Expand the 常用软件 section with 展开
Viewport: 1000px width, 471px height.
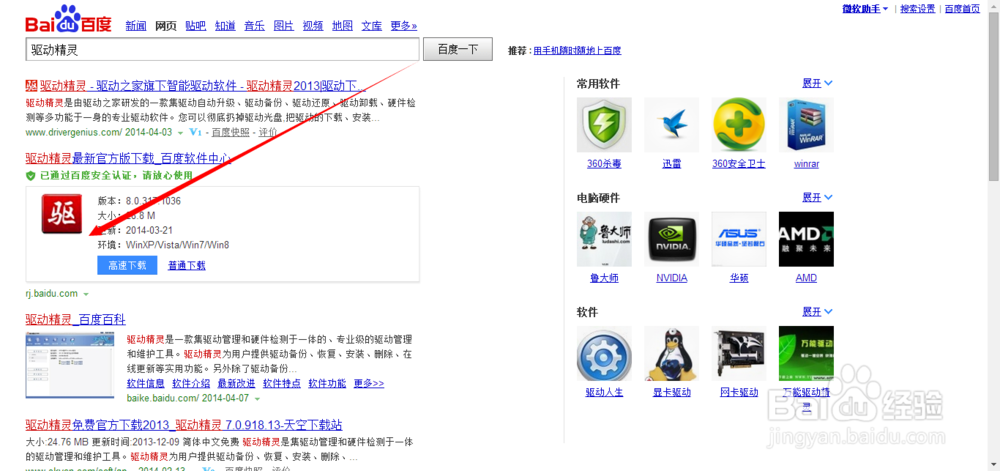click(x=817, y=83)
